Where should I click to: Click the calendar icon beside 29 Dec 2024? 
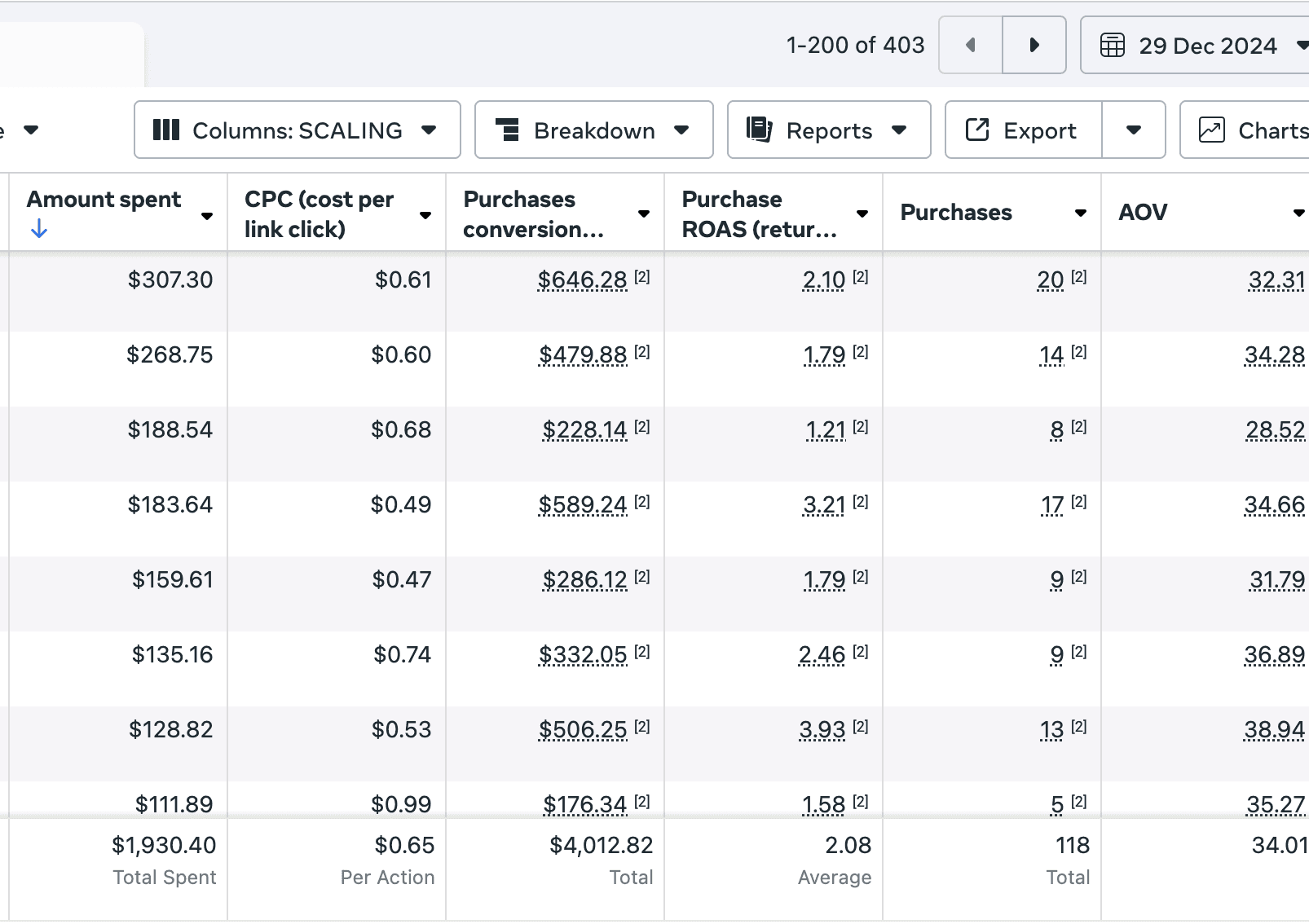click(1113, 45)
